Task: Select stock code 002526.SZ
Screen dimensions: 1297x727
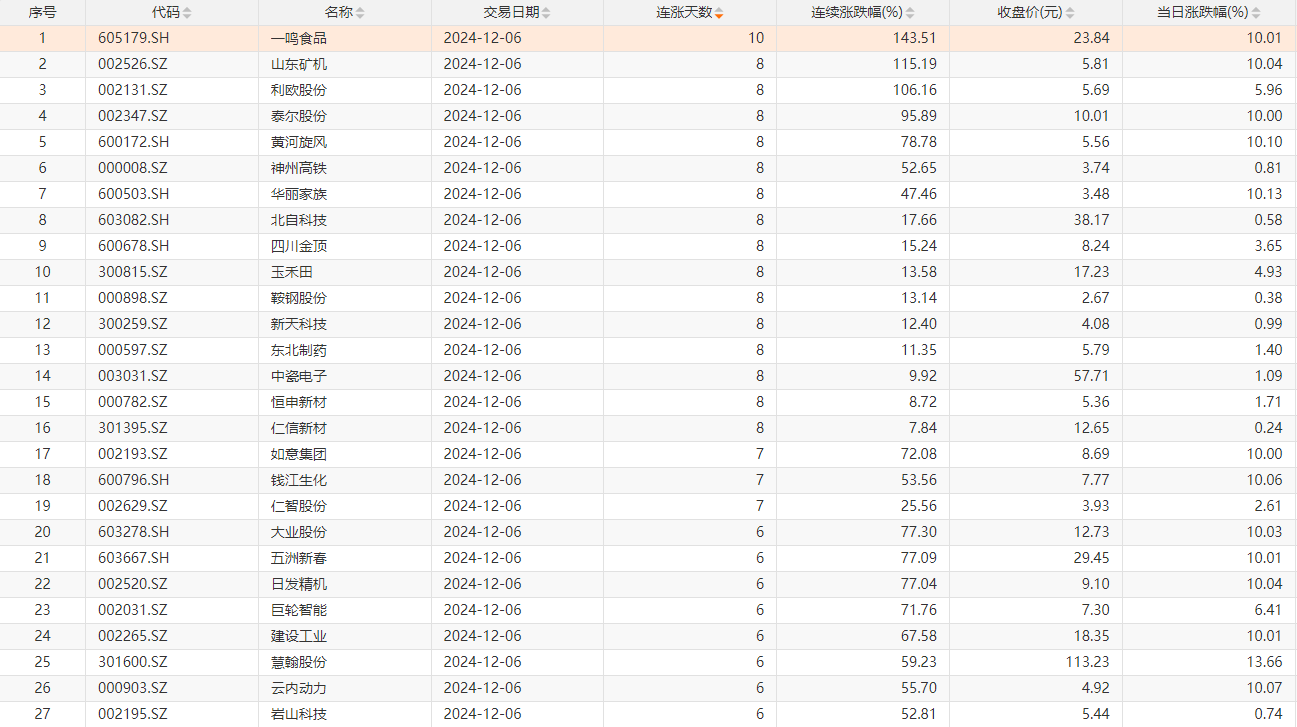Action: (x=132, y=65)
